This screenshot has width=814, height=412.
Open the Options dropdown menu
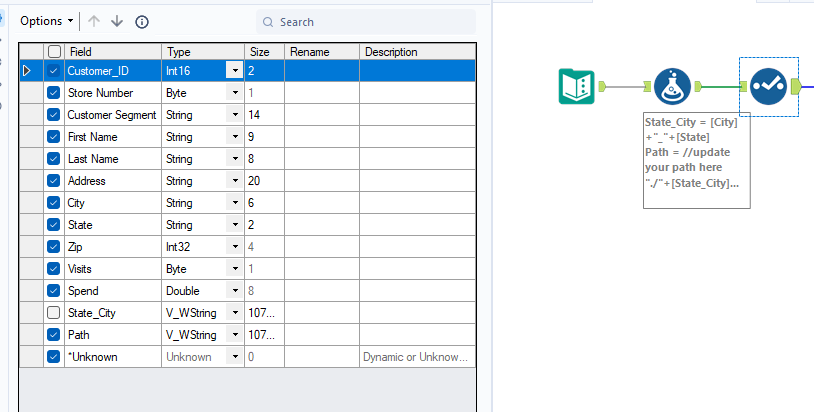click(x=46, y=21)
